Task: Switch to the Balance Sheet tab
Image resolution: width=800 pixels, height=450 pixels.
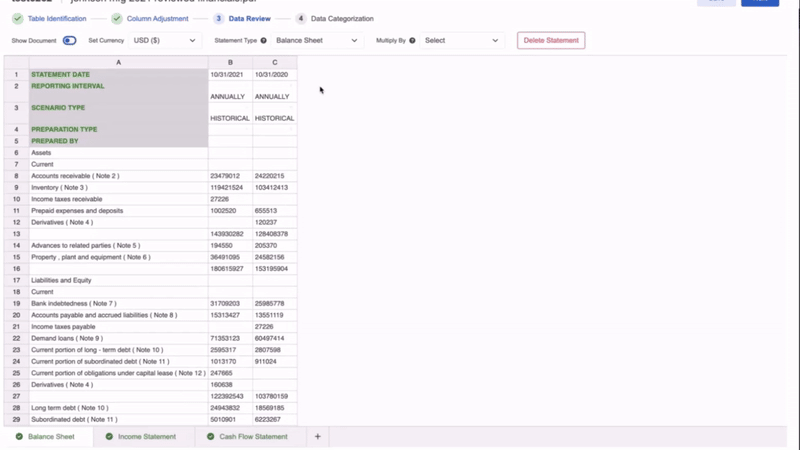Action: pos(50,437)
